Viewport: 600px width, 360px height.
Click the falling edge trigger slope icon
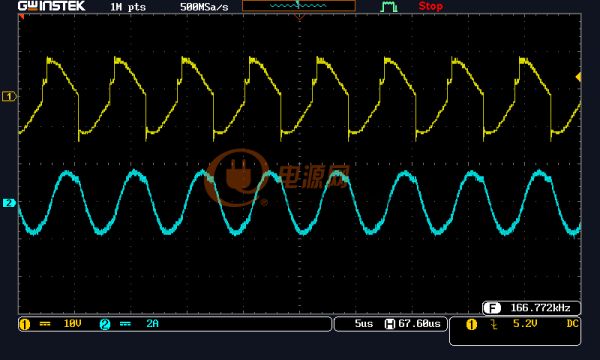coord(494,325)
